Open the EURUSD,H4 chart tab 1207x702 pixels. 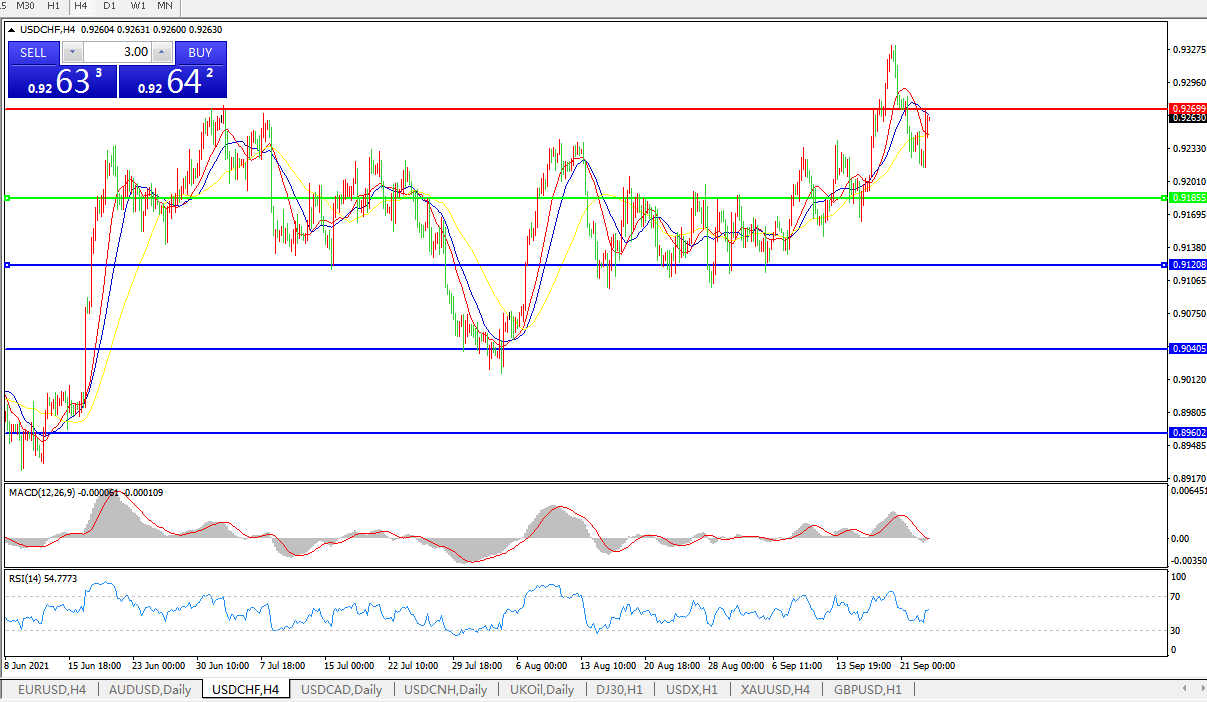tap(52, 689)
